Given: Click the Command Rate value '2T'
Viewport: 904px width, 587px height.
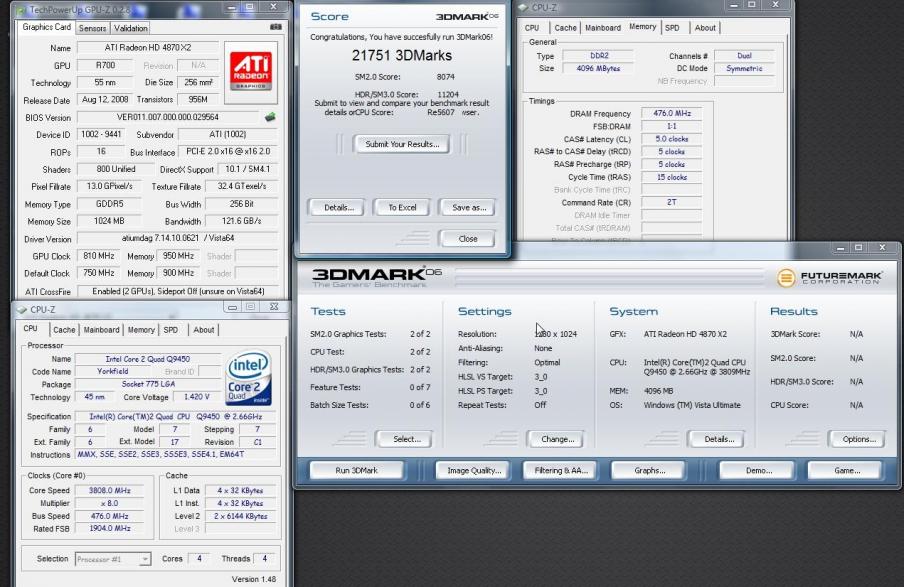Looking at the screenshot, I should [x=672, y=202].
